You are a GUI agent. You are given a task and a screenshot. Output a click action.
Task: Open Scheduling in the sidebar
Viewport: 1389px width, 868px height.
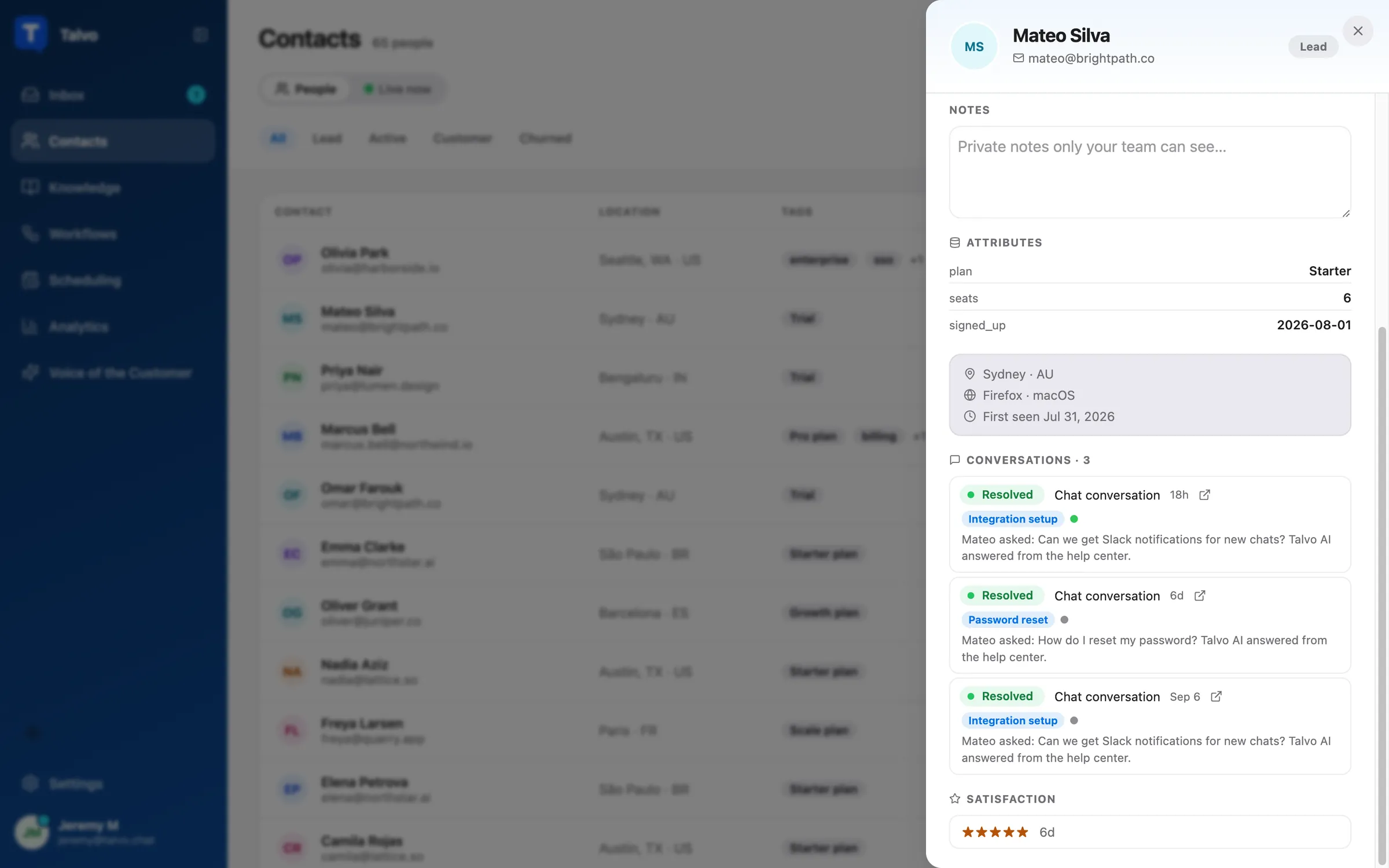pos(113,280)
